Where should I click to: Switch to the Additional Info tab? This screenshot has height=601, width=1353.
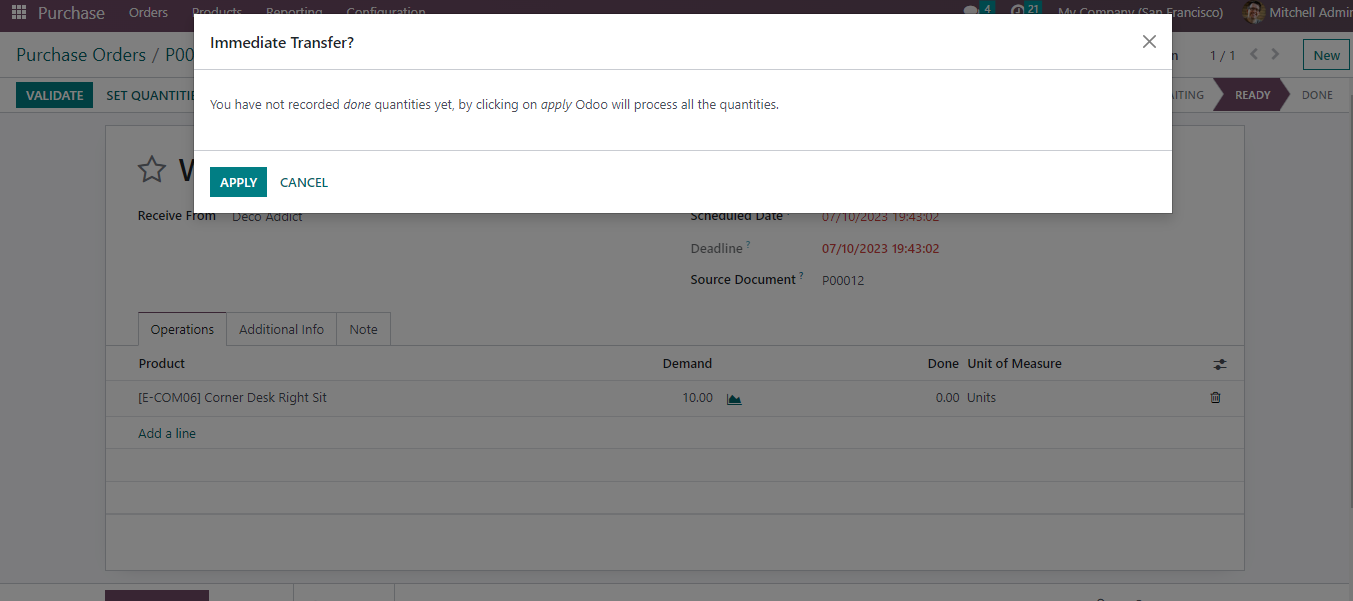(x=281, y=329)
